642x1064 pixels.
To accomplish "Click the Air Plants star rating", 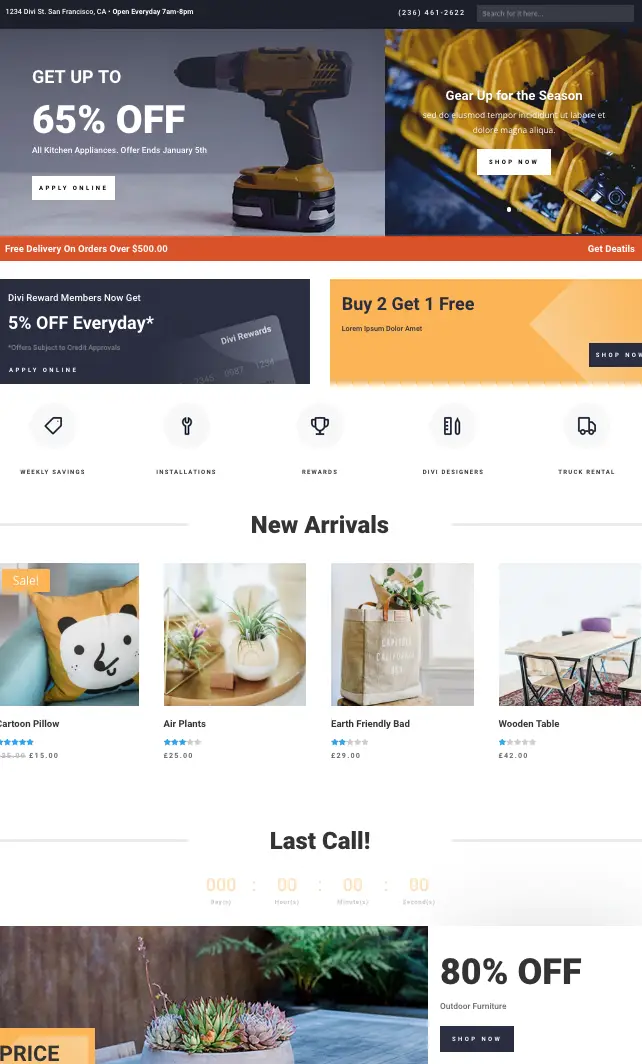I will point(183,742).
